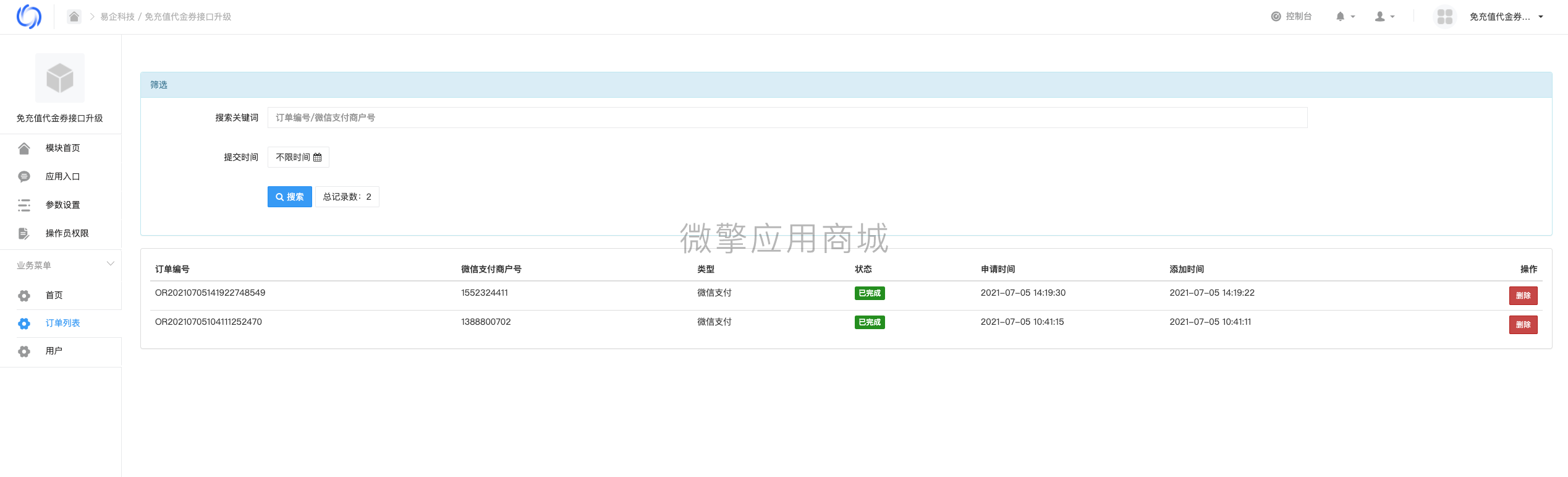The width and height of the screenshot is (1568, 477).
Task: Click merchant number 1552324411
Action: tap(485, 293)
